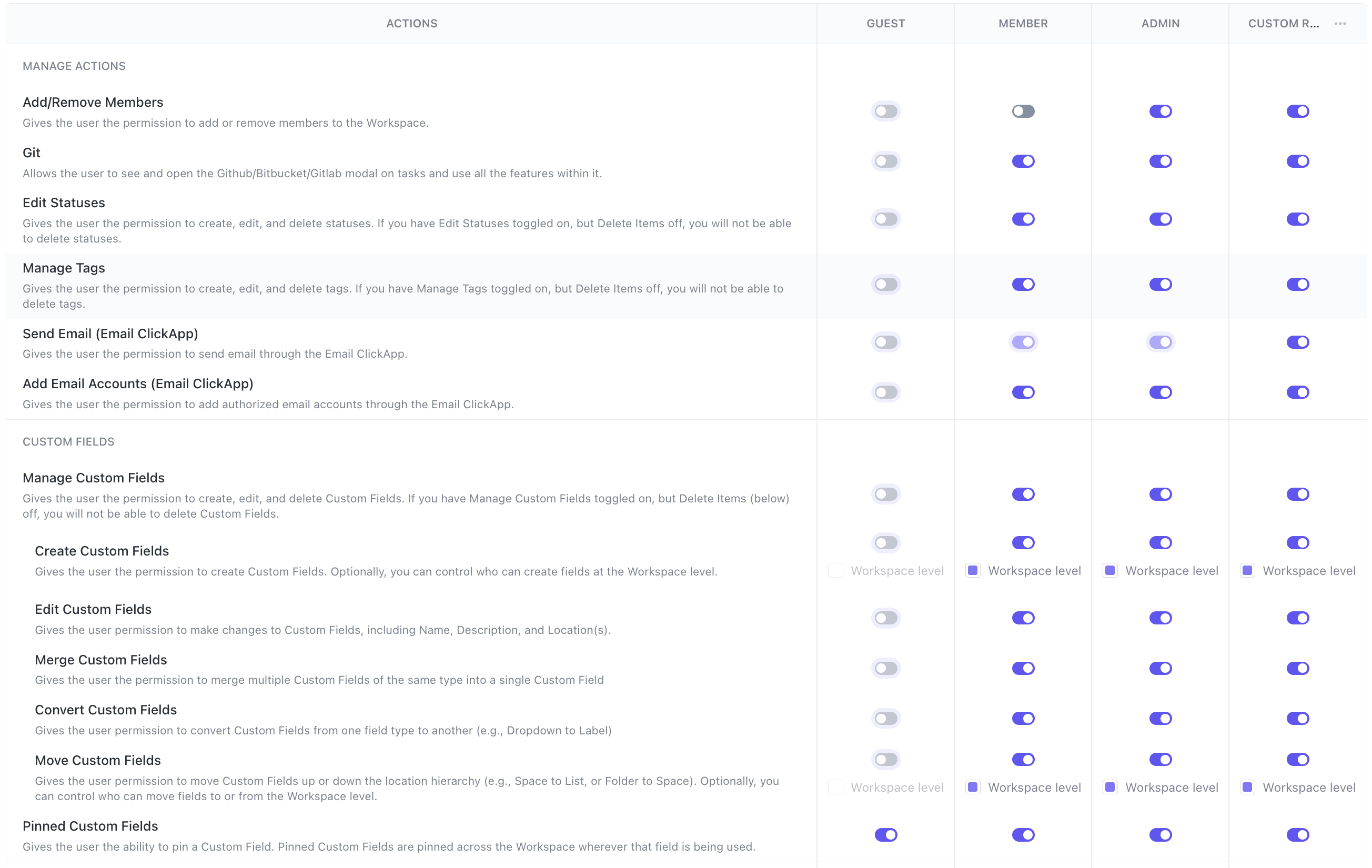Open the Custom Role column ellipsis menu

tap(1339, 23)
